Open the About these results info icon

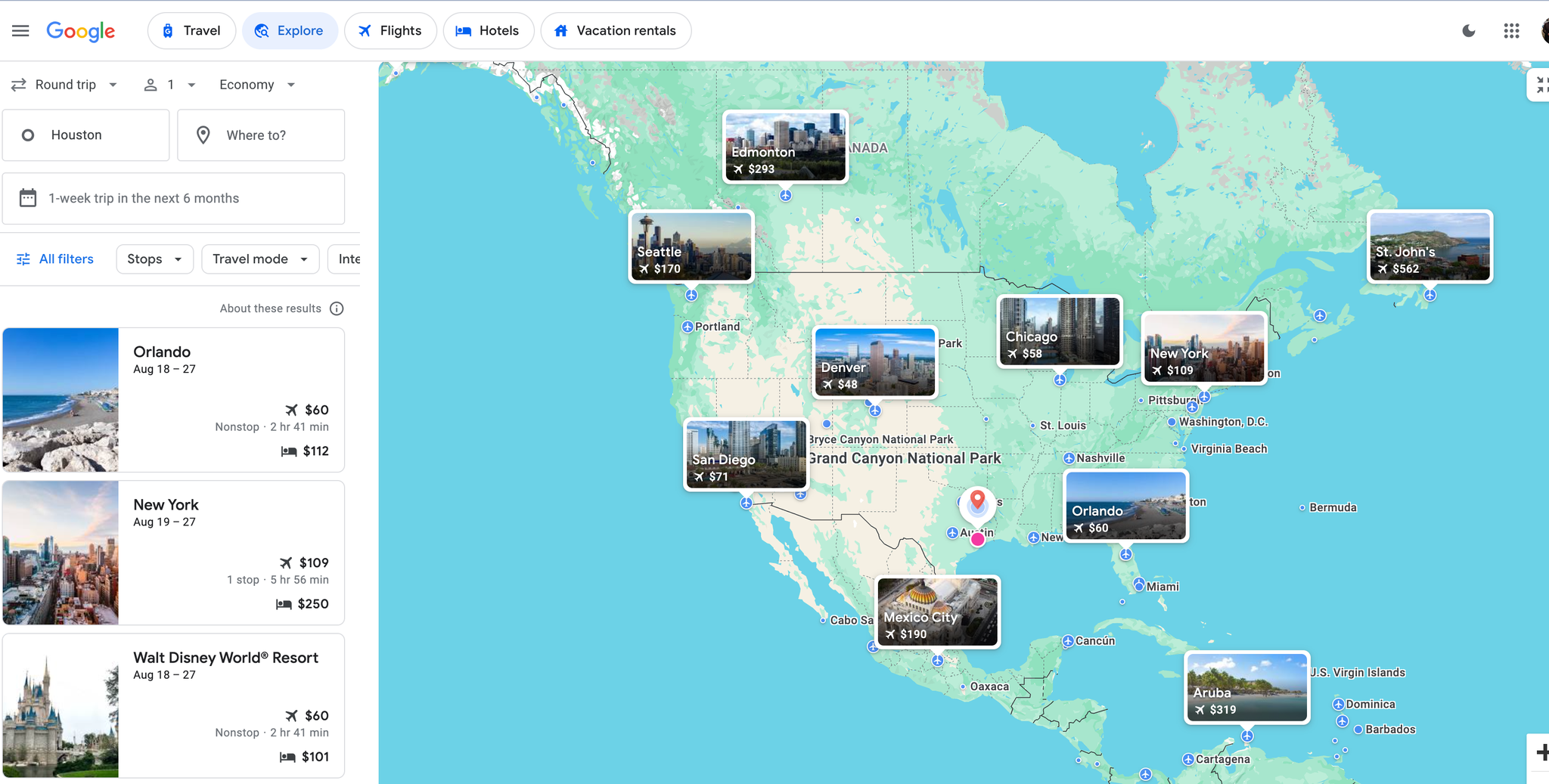(x=337, y=308)
